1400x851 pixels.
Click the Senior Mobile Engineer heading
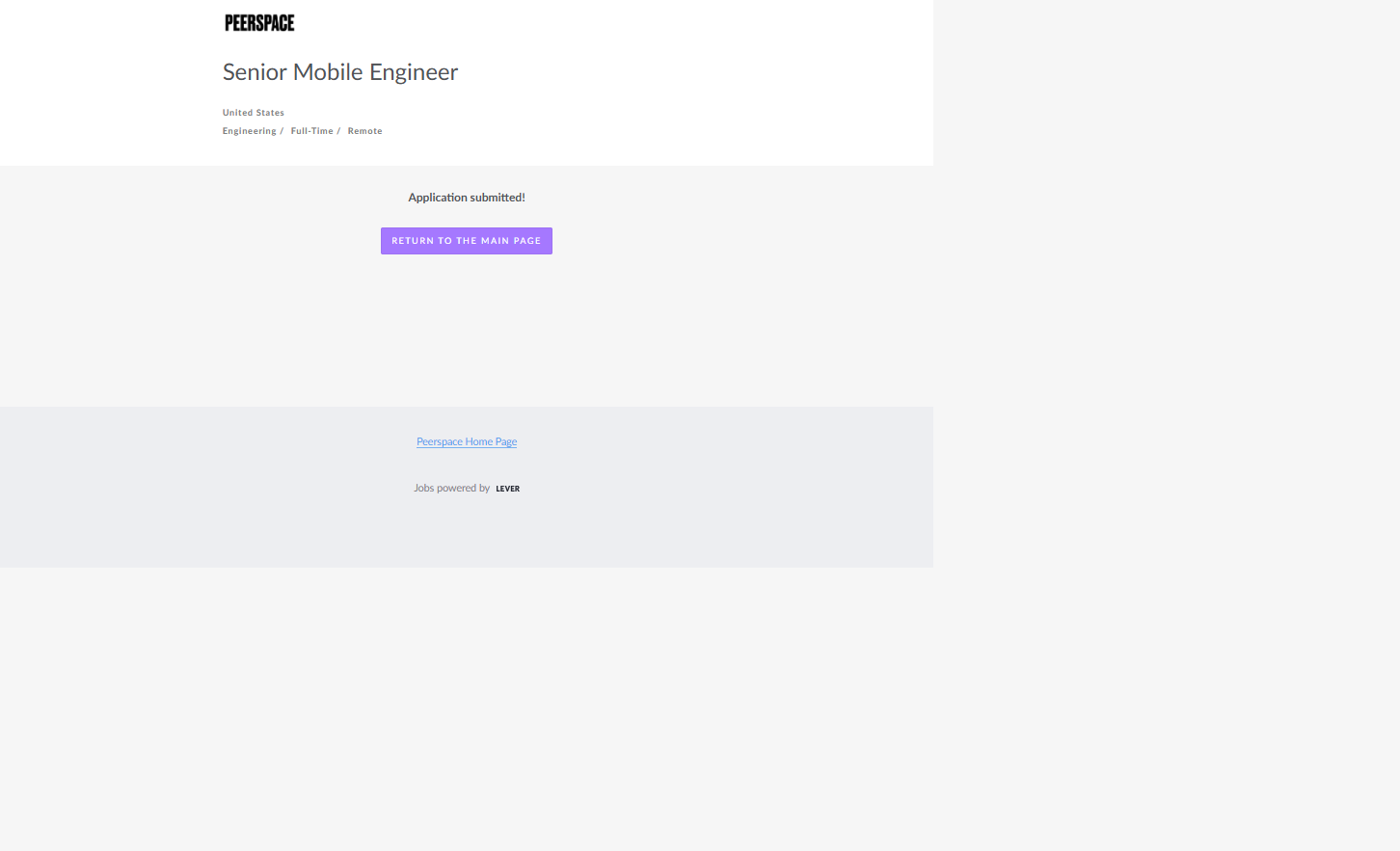[x=339, y=72]
